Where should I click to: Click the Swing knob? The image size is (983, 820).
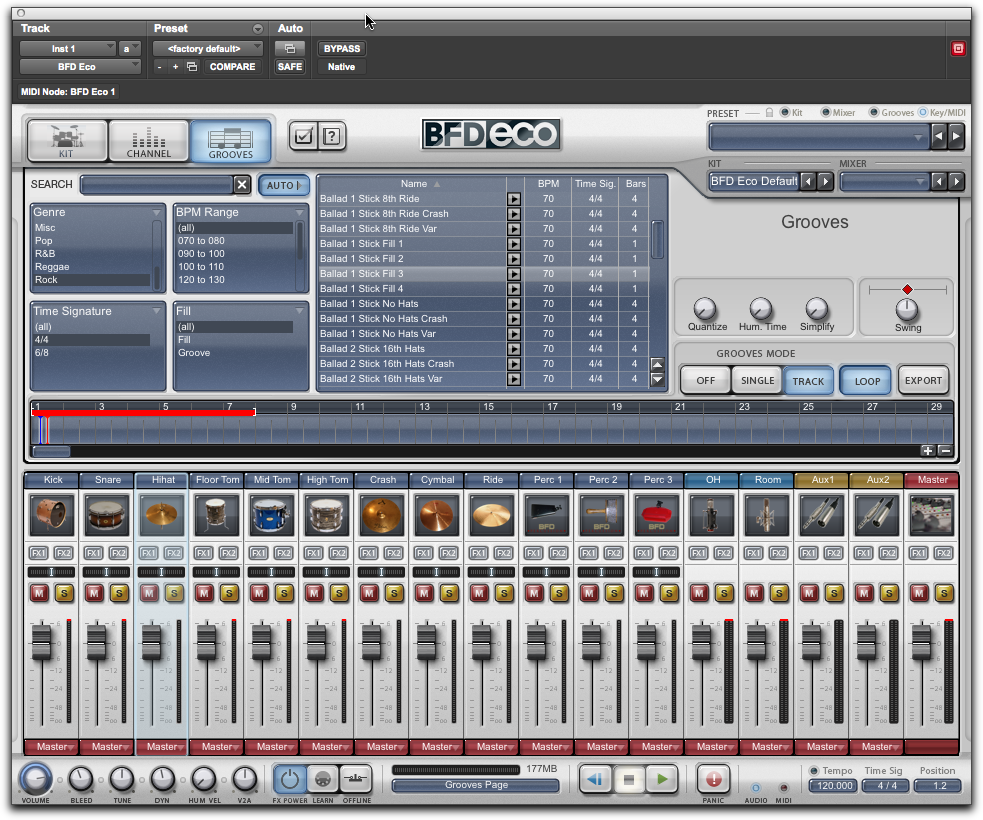(x=907, y=309)
